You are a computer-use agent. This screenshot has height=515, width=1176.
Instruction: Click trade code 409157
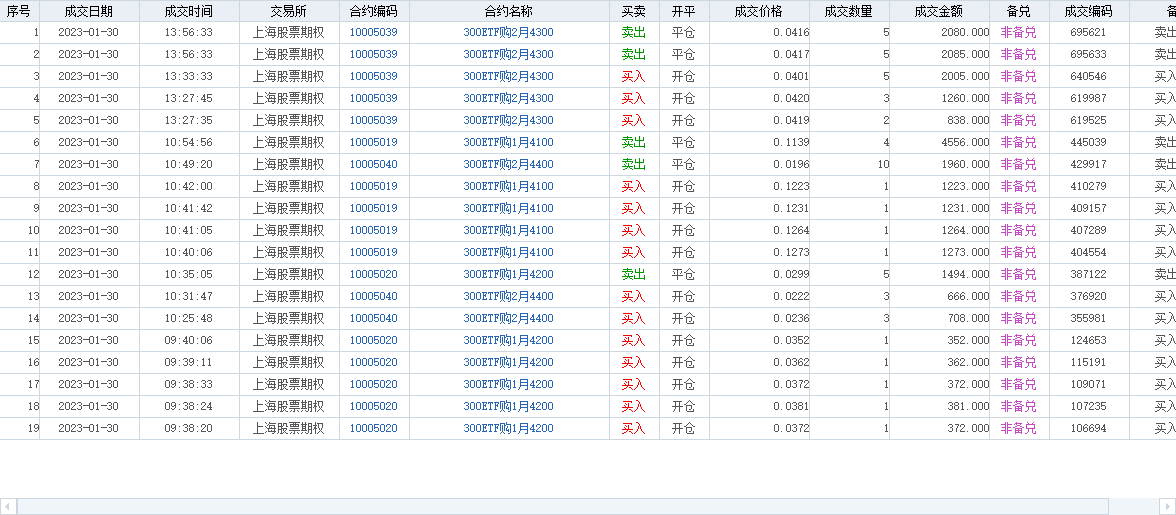point(1088,208)
